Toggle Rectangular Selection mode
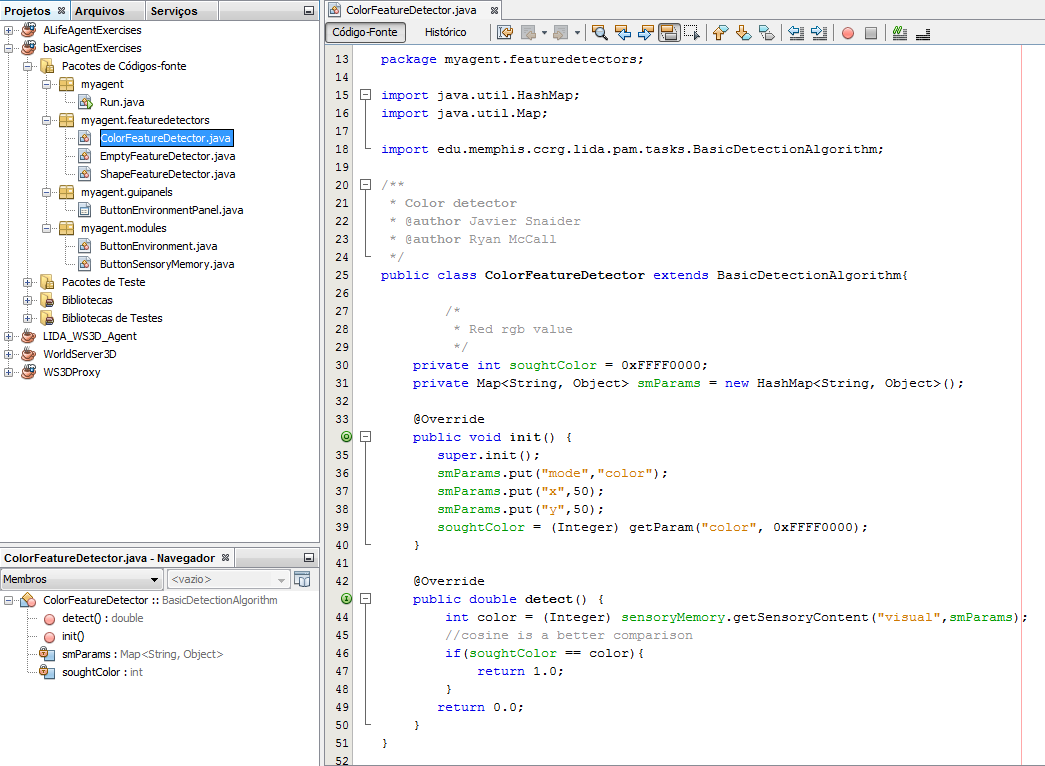The height and width of the screenshot is (766, 1045). click(x=690, y=32)
